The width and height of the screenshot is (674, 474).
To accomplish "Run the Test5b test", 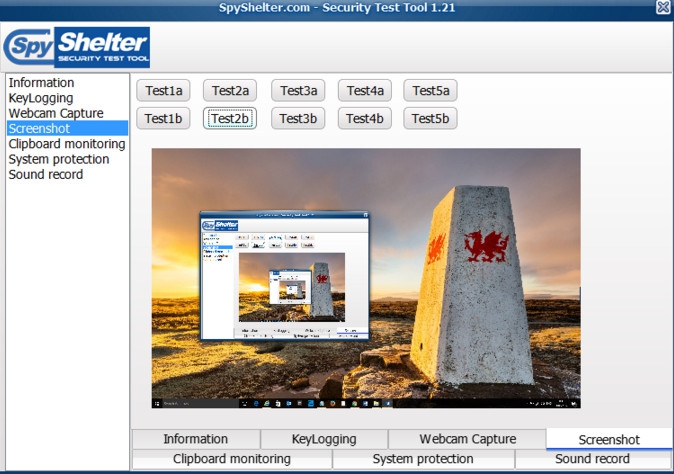I will click(430, 118).
